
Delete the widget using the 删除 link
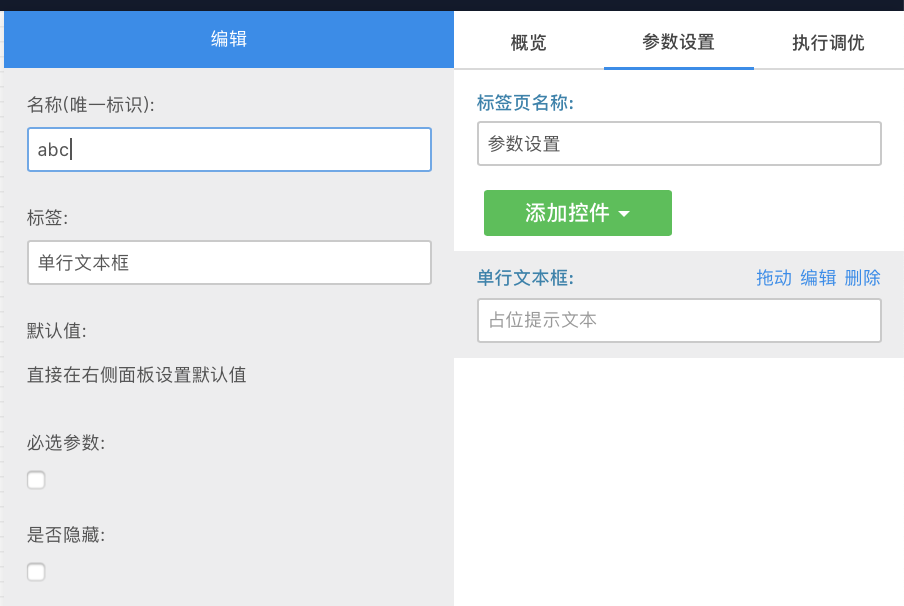[x=862, y=278]
